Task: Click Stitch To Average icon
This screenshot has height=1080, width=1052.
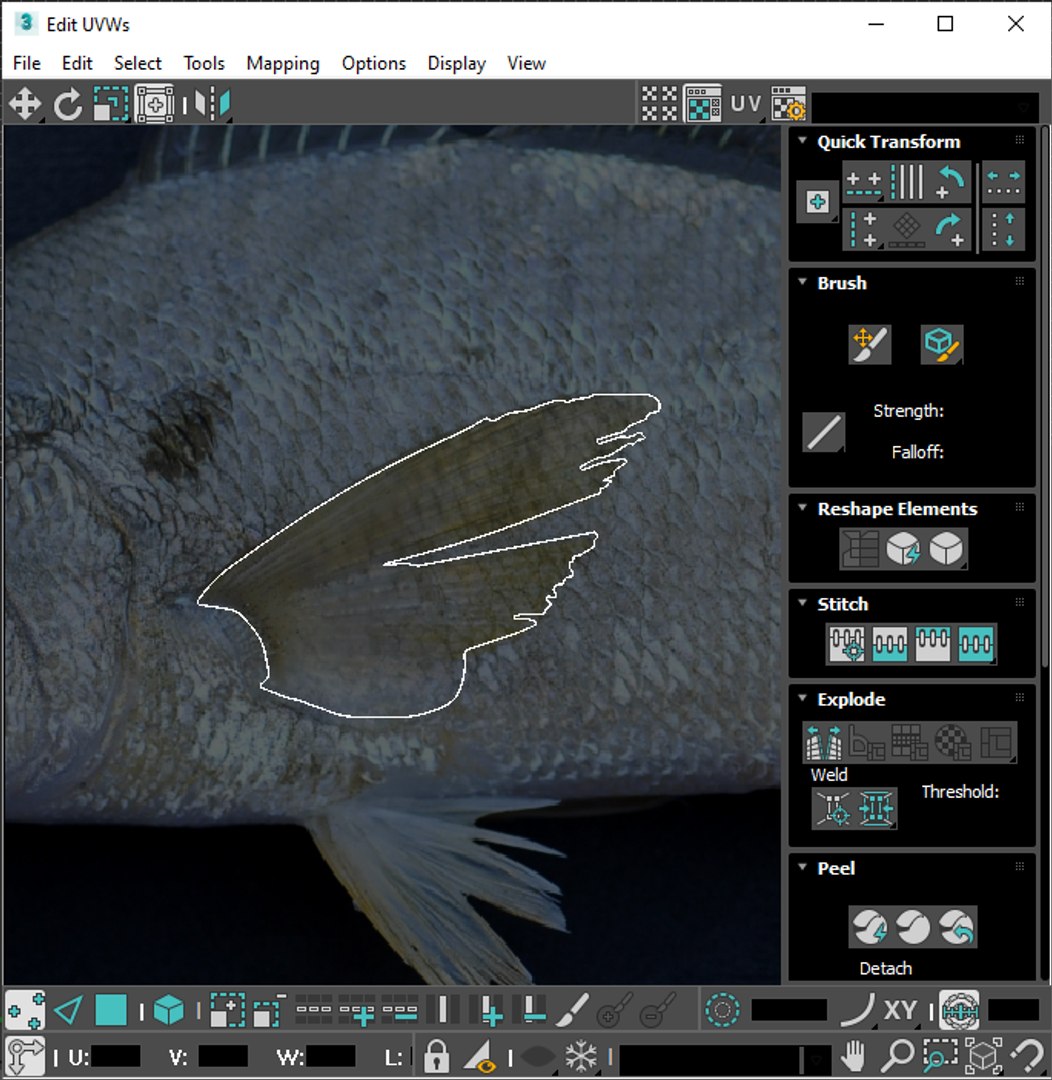Action: [x=889, y=644]
